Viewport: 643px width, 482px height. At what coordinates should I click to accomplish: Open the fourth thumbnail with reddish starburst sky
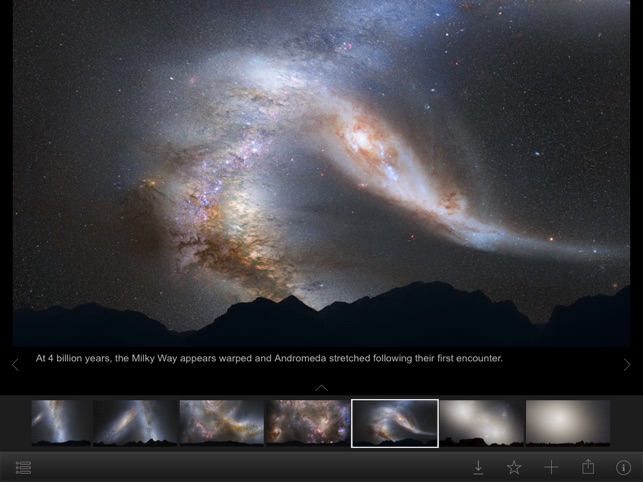[x=308, y=423]
